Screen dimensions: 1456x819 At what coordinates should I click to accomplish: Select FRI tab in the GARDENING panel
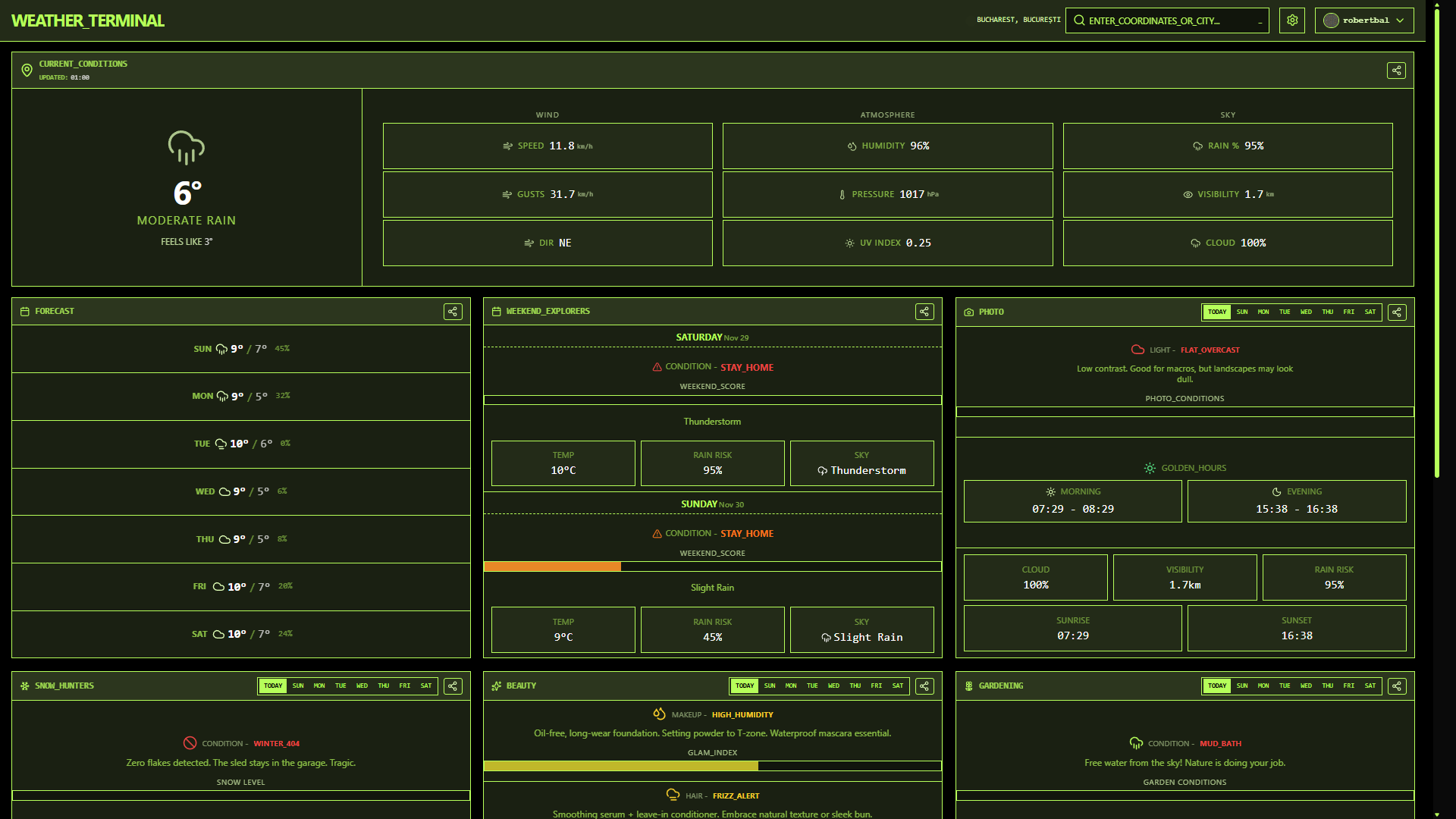point(1349,686)
